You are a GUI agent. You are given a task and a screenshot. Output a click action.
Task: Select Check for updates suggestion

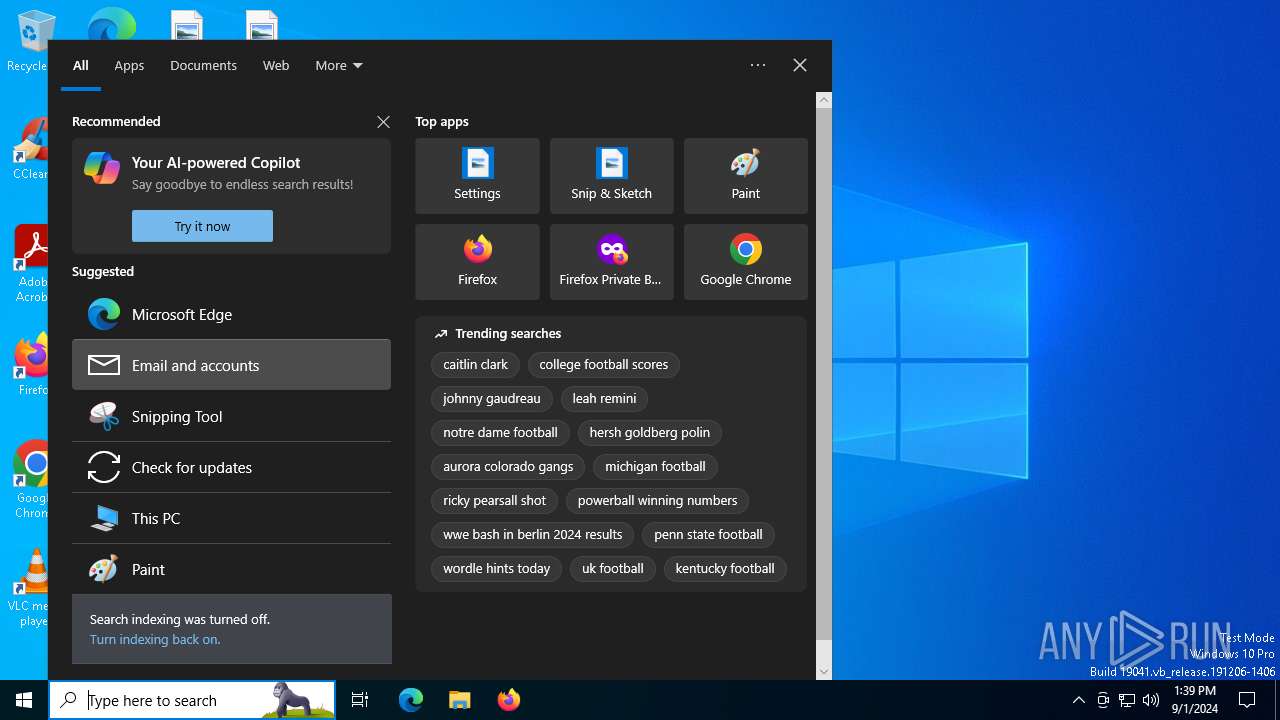click(x=231, y=467)
